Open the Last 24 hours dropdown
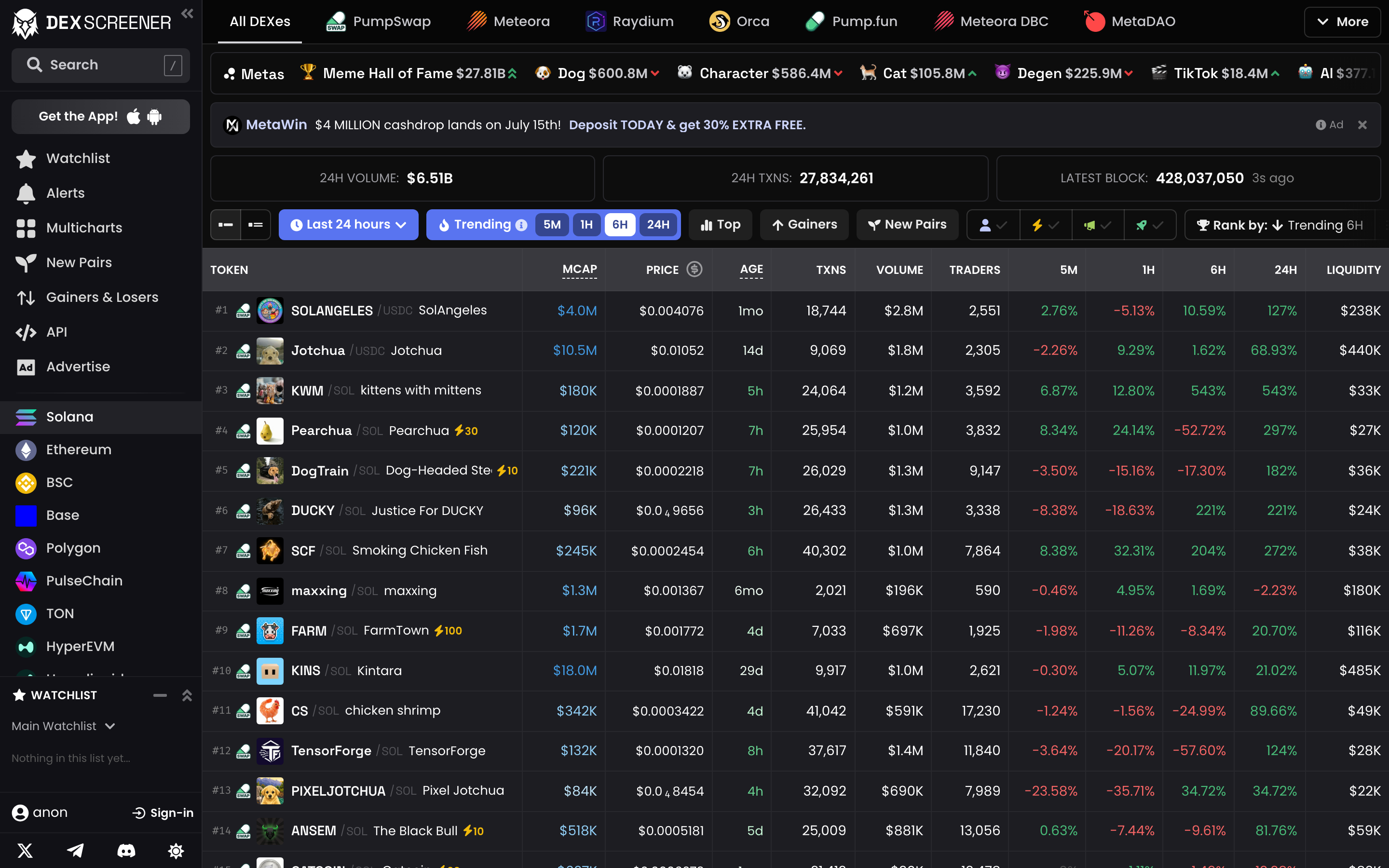The height and width of the screenshot is (868, 1389). coord(348,225)
